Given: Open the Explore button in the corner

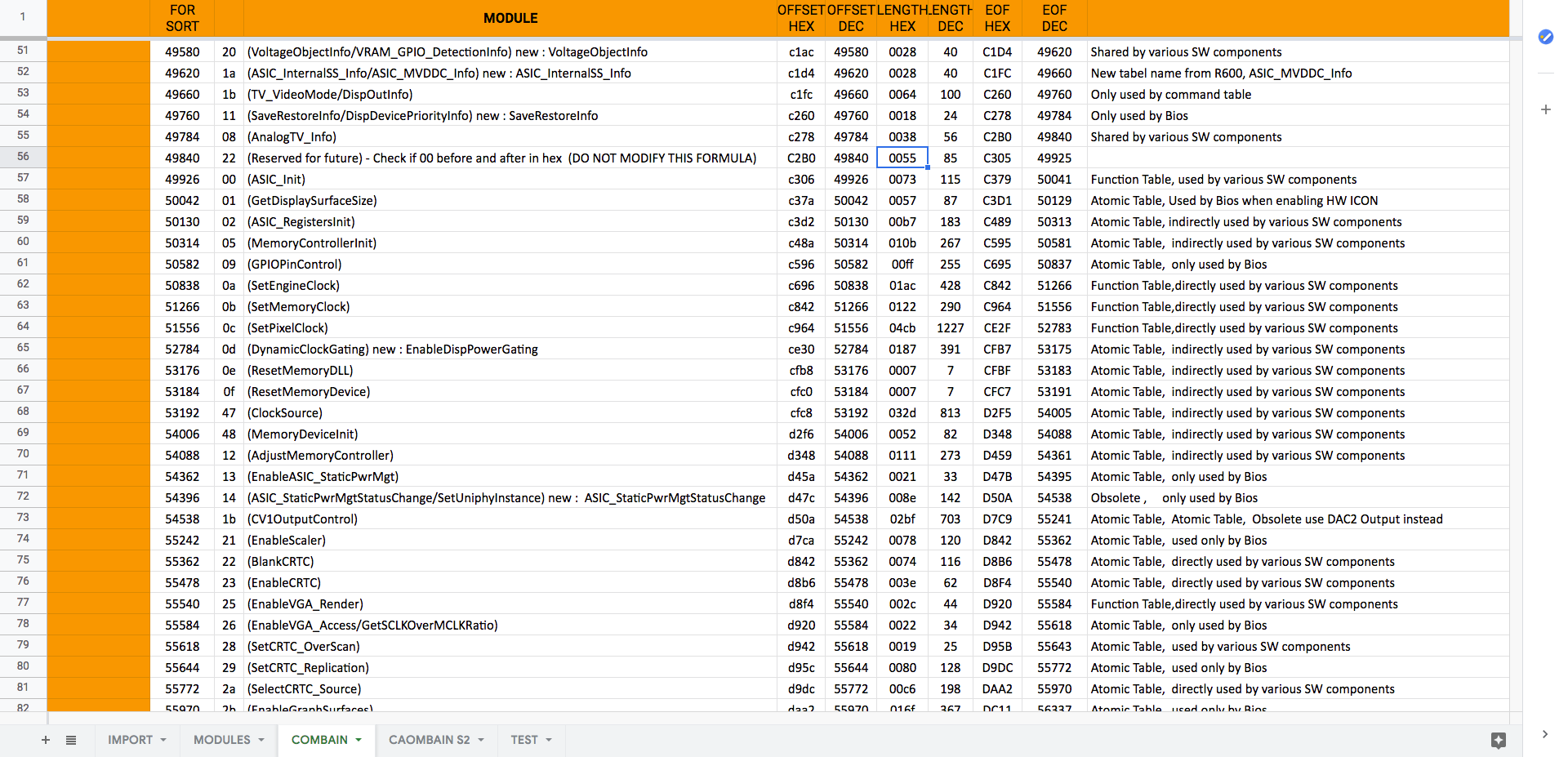Looking at the screenshot, I should coord(1498,740).
